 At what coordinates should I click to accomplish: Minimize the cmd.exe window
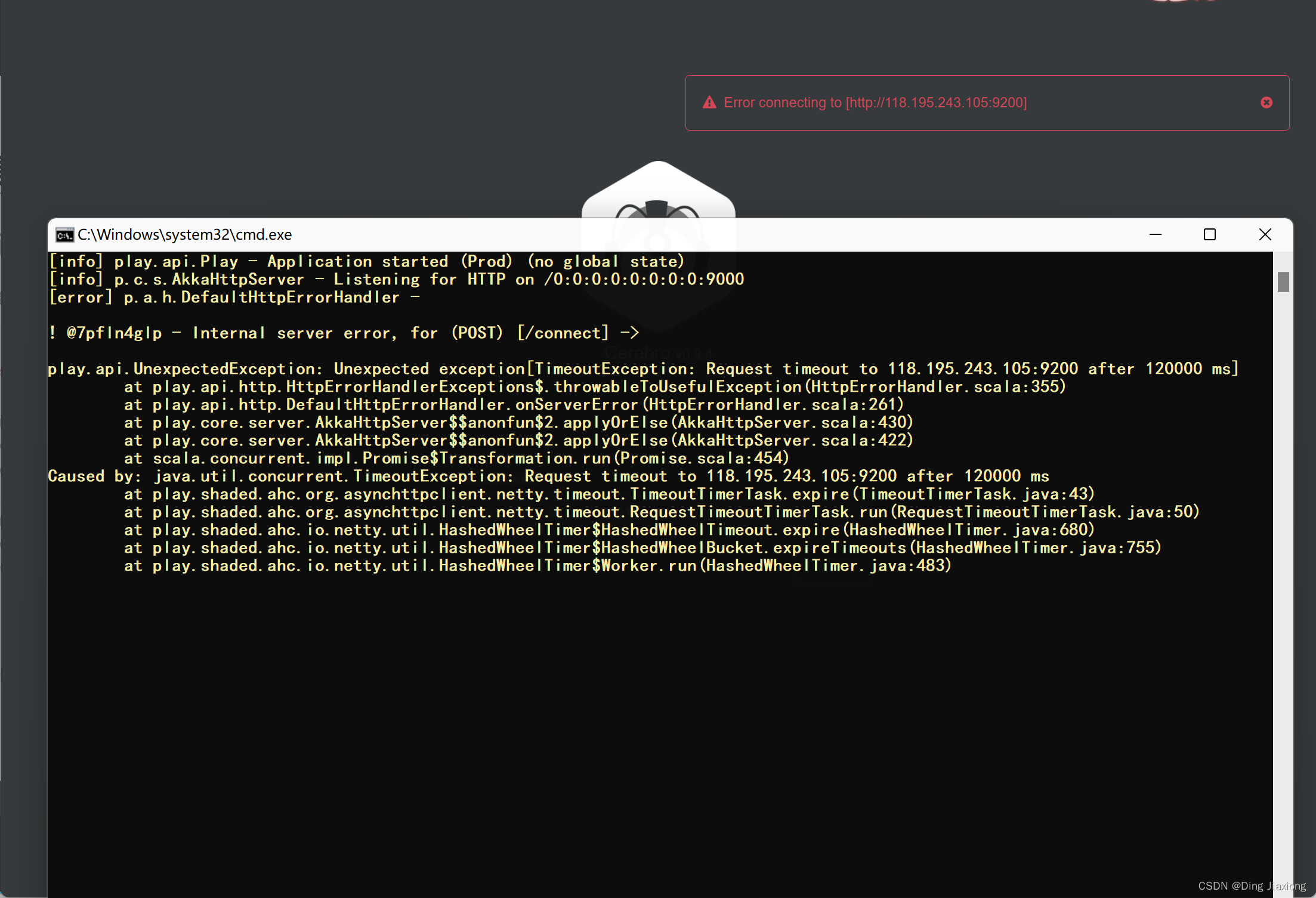click(1156, 234)
